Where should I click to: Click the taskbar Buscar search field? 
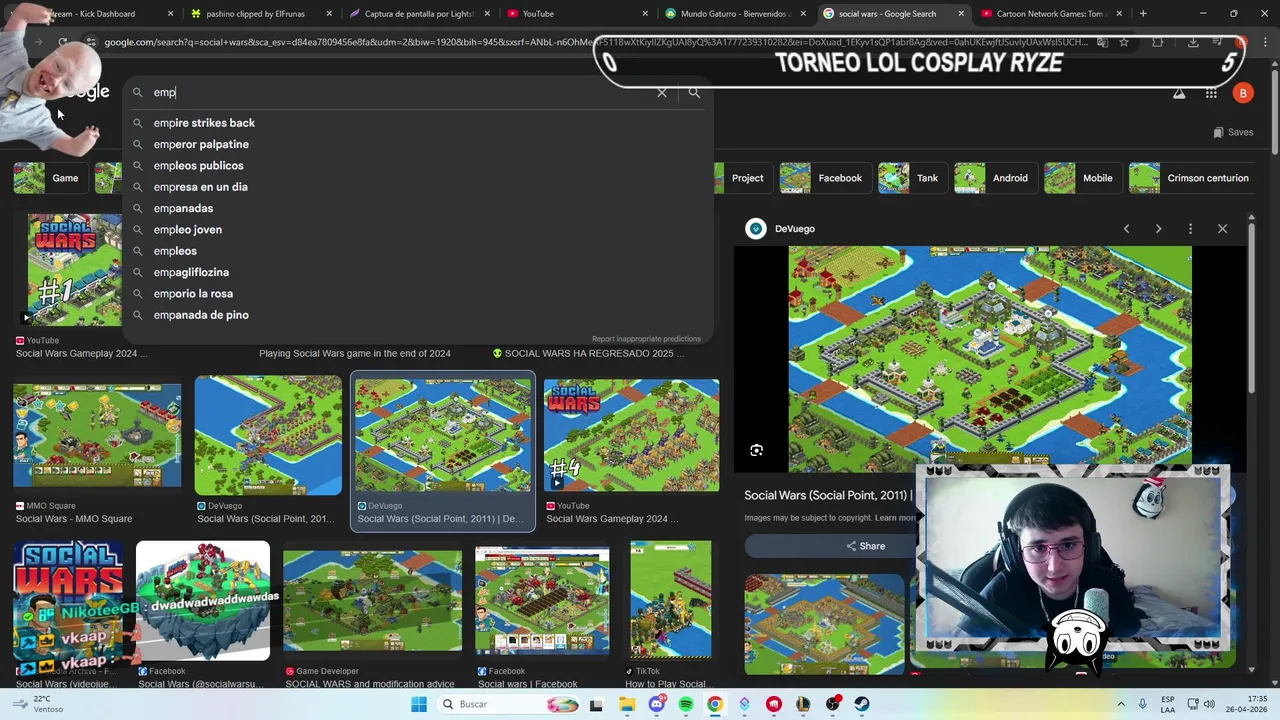508,704
